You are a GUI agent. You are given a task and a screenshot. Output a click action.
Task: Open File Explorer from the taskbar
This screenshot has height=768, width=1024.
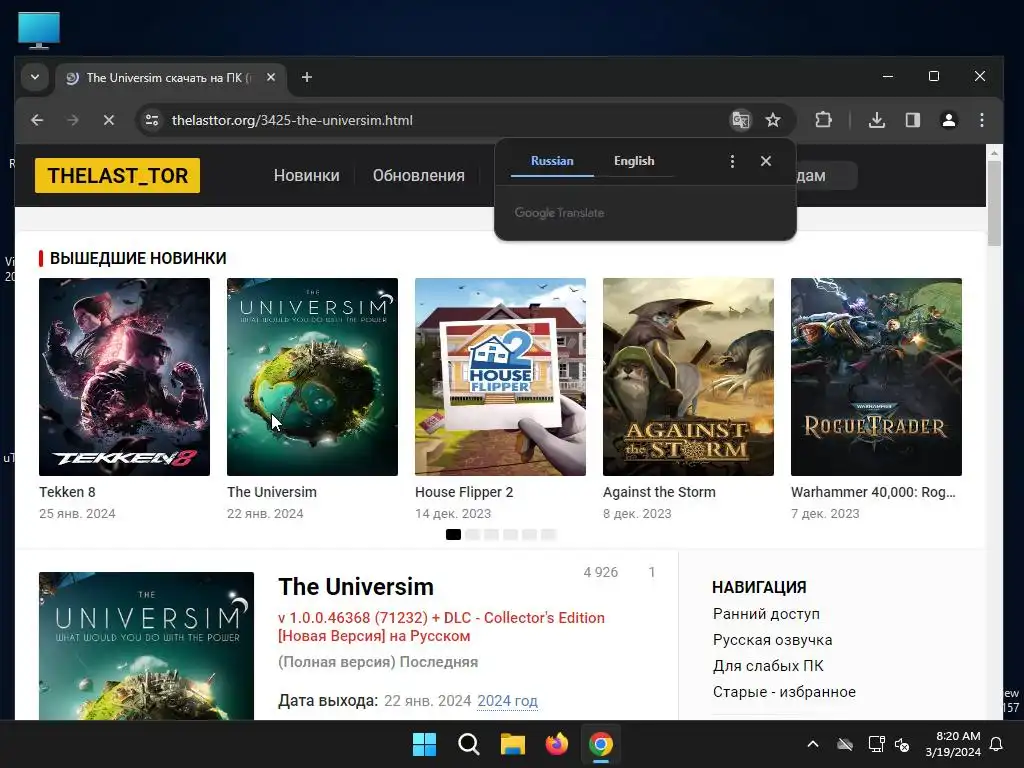coord(513,744)
